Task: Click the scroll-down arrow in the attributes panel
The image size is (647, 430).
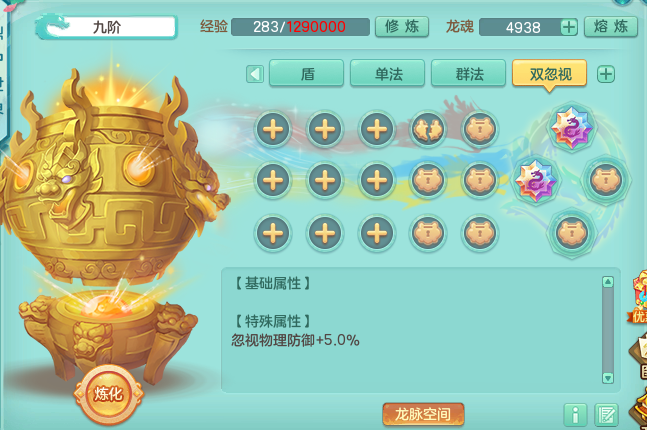Action: (x=607, y=378)
